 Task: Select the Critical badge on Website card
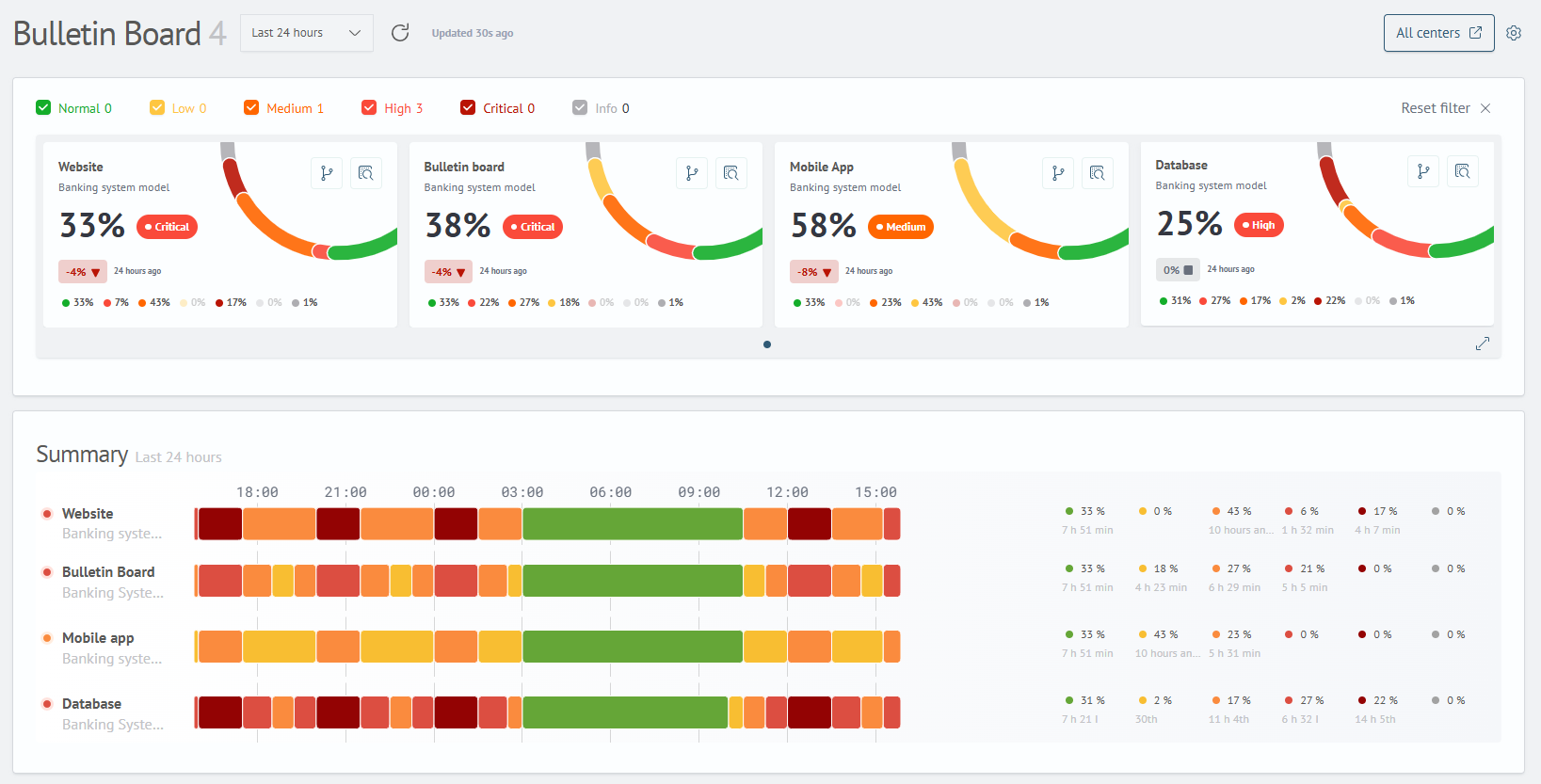point(168,227)
